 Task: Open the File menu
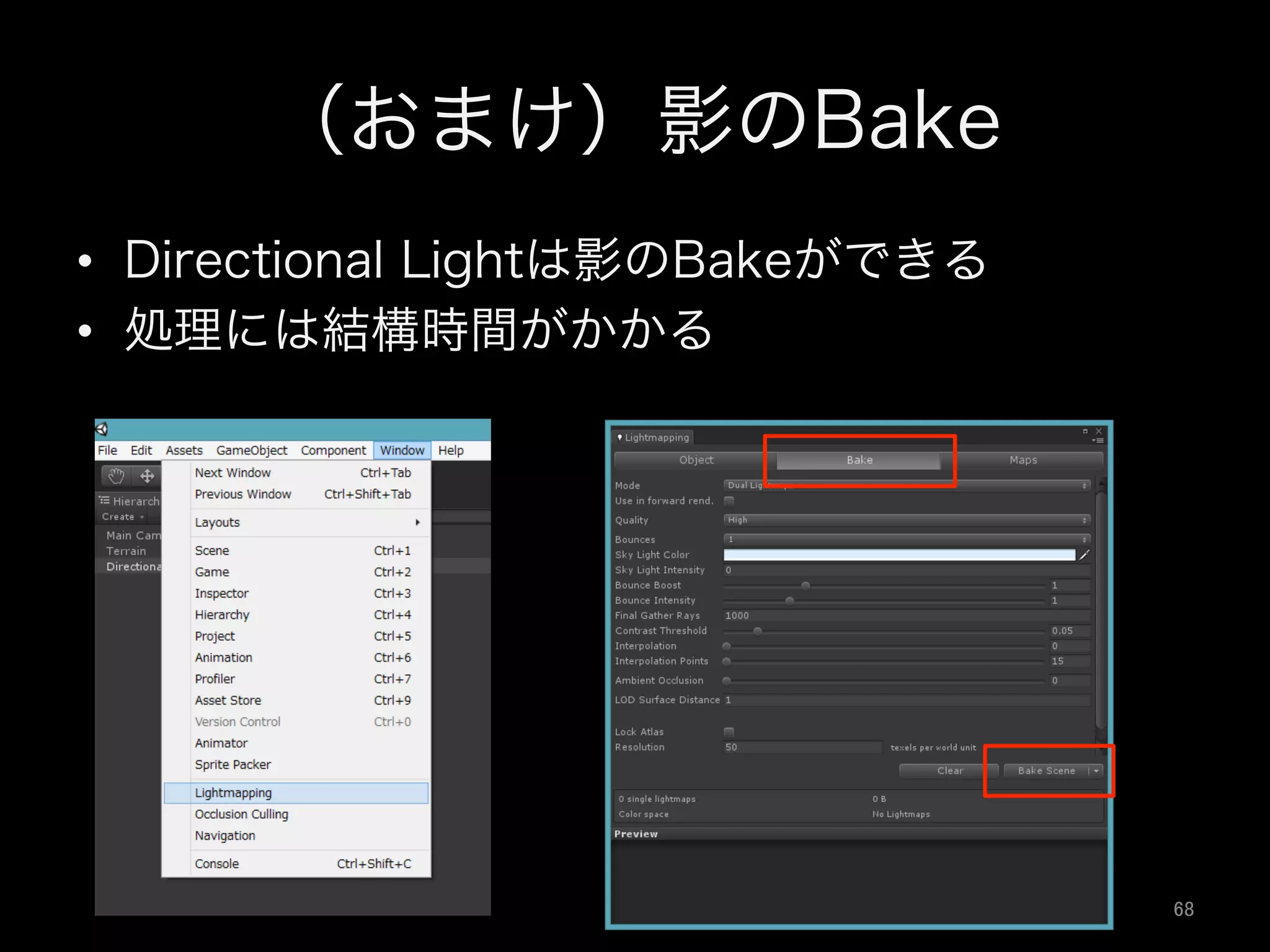(107, 451)
